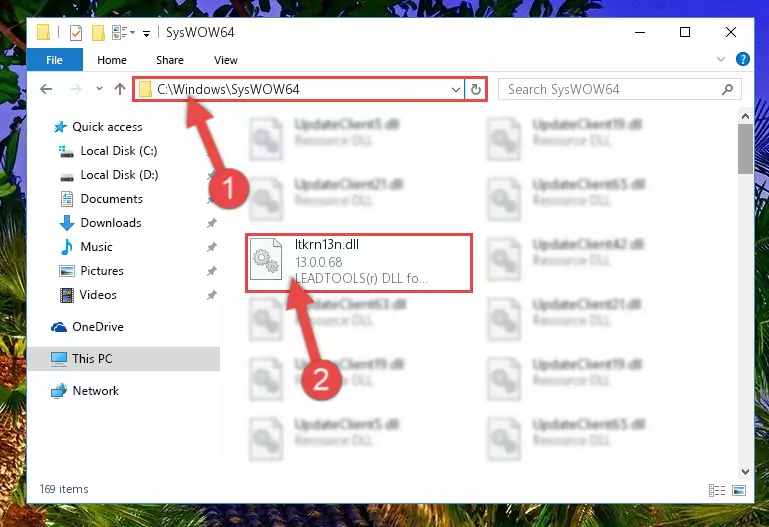Refresh the SysWOW64 folder view

[x=476, y=89]
